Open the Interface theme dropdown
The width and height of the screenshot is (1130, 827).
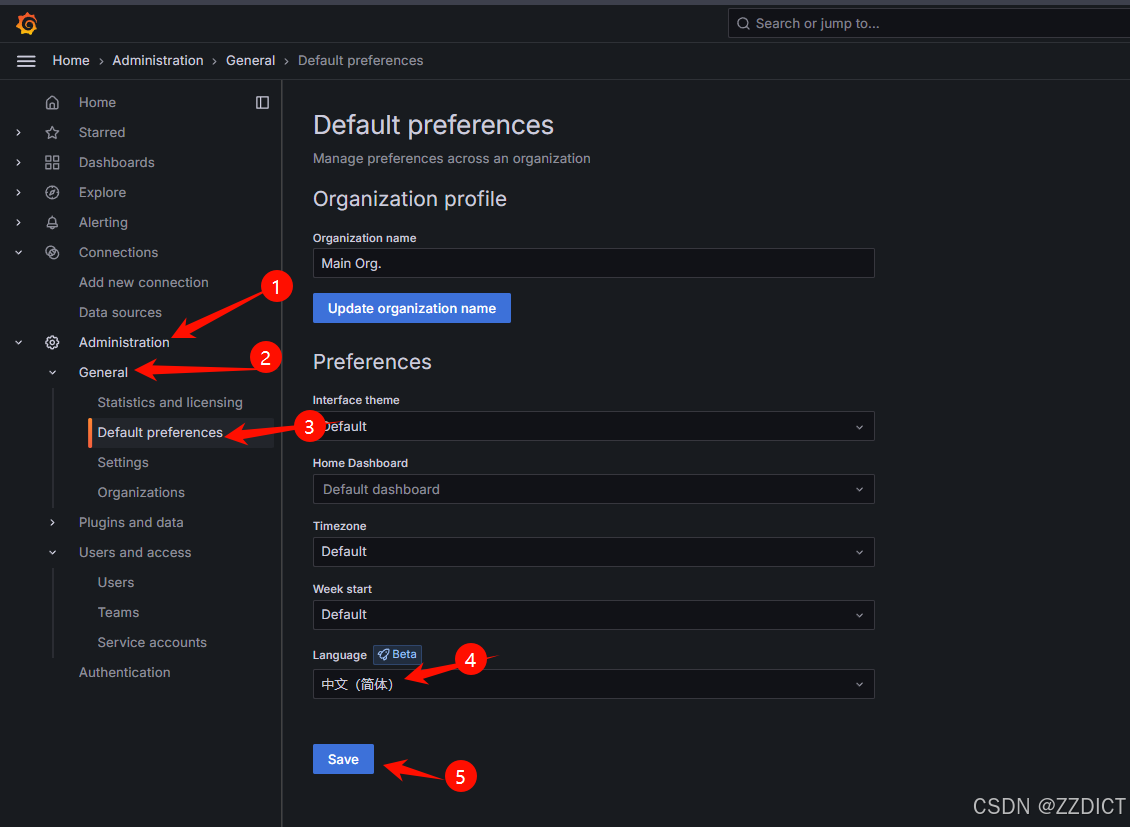click(x=593, y=426)
